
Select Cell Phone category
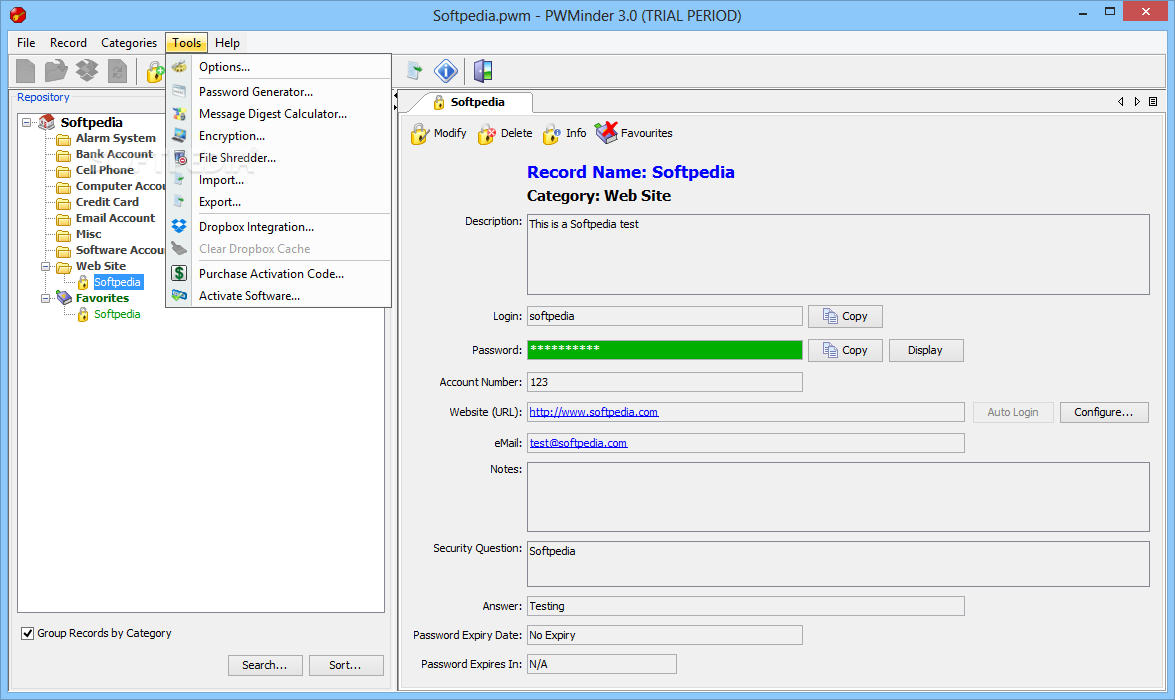(105, 170)
